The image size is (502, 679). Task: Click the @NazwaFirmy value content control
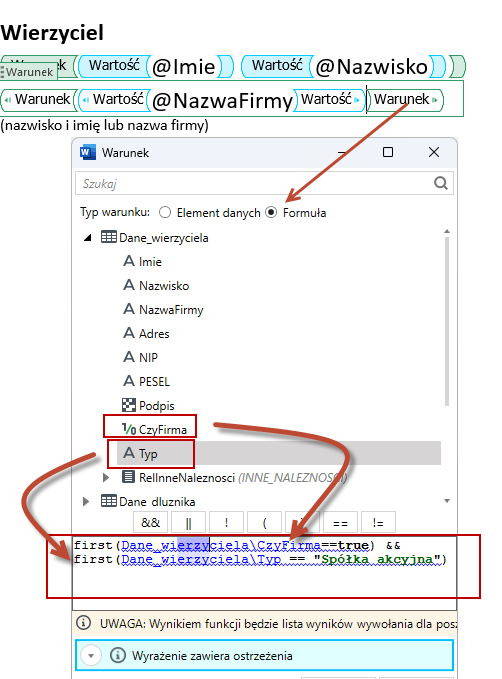pos(223,100)
